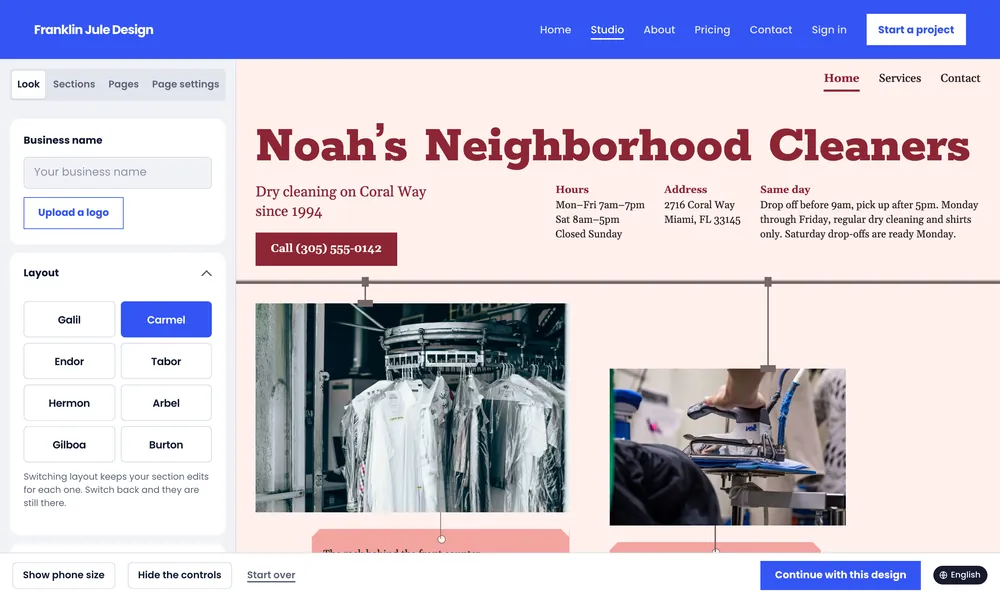Screen dimensions: 1000x597
Task: Select the Galil layout
Action: tap(69, 320)
